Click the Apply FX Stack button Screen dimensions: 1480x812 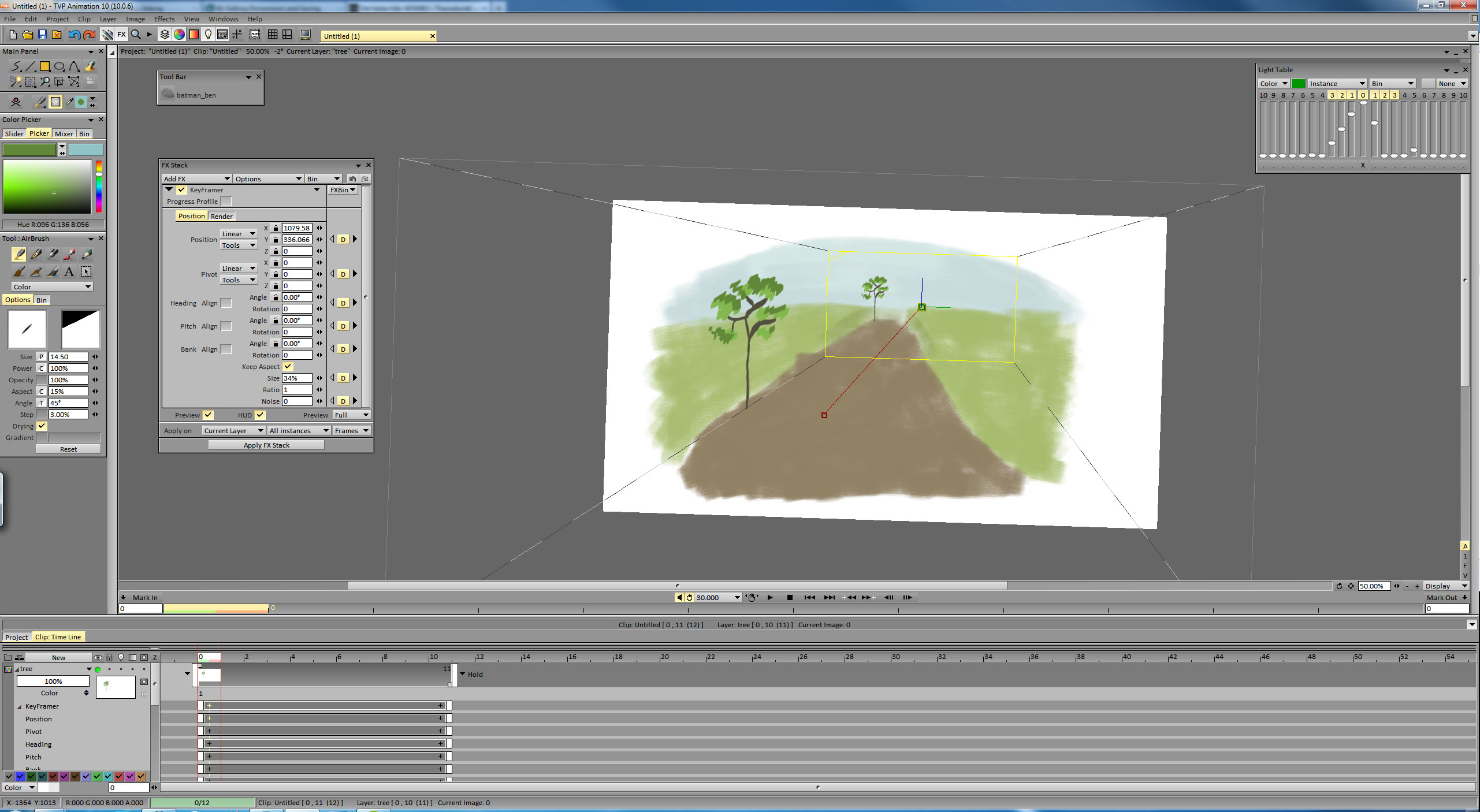click(x=266, y=445)
